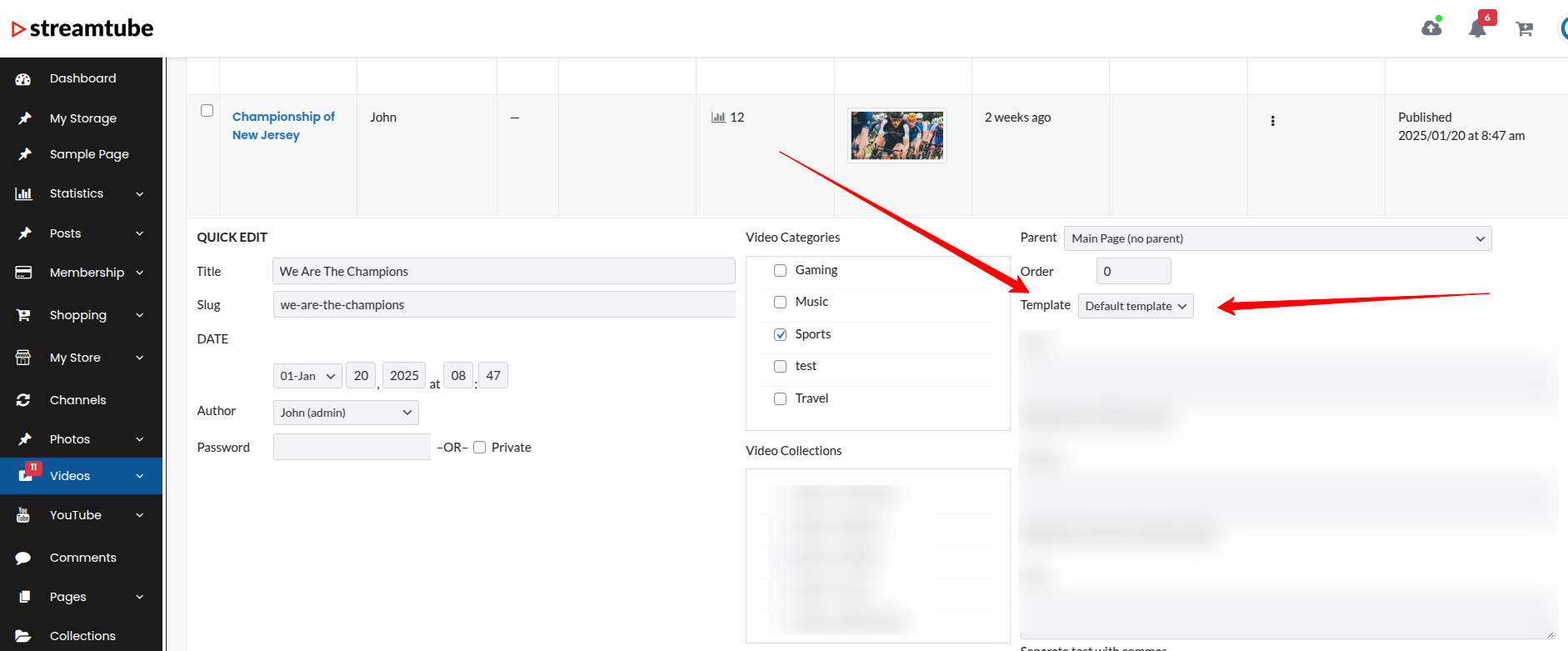Image resolution: width=1568 pixels, height=651 pixels.
Task: Open the shopping cart icon
Action: coord(1525,29)
